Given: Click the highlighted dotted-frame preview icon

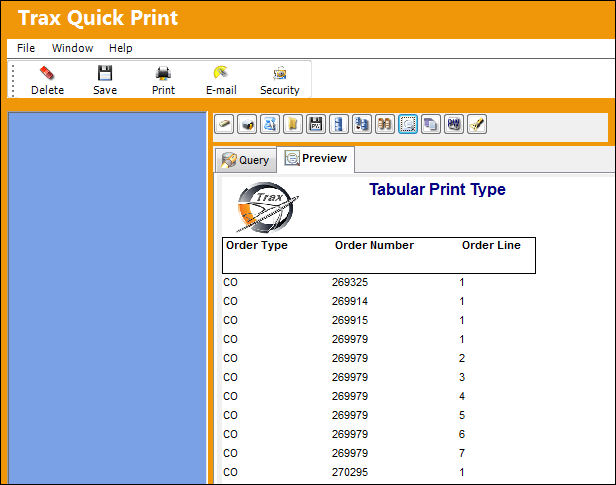Looking at the screenshot, I should pos(408,124).
